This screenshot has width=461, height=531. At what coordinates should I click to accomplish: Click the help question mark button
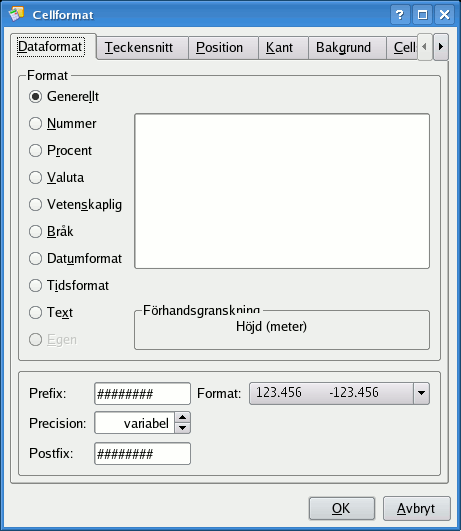coord(400,15)
